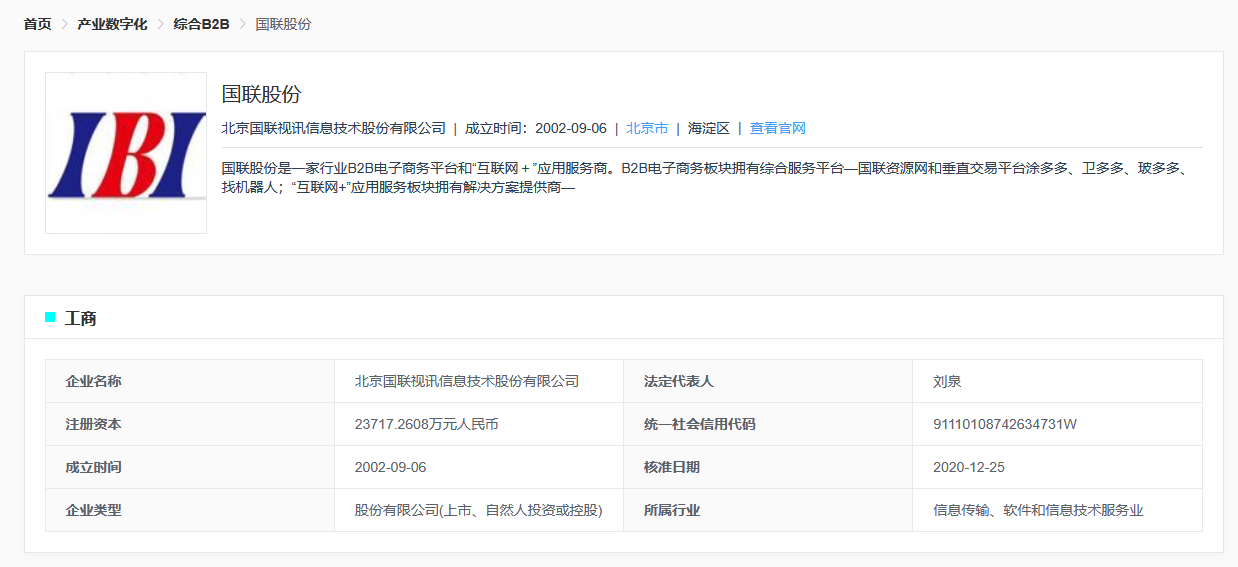Viewport: 1238px width, 567px height.
Task: Click the company description paragraph
Action: [x=700, y=177]
